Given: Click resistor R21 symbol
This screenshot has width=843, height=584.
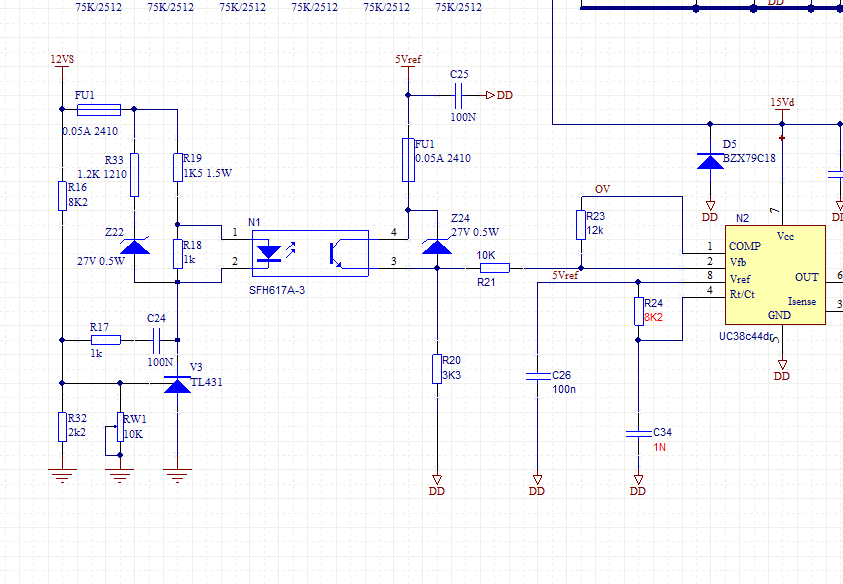Looking at the screenshot, I should click(x=495, y=268).
